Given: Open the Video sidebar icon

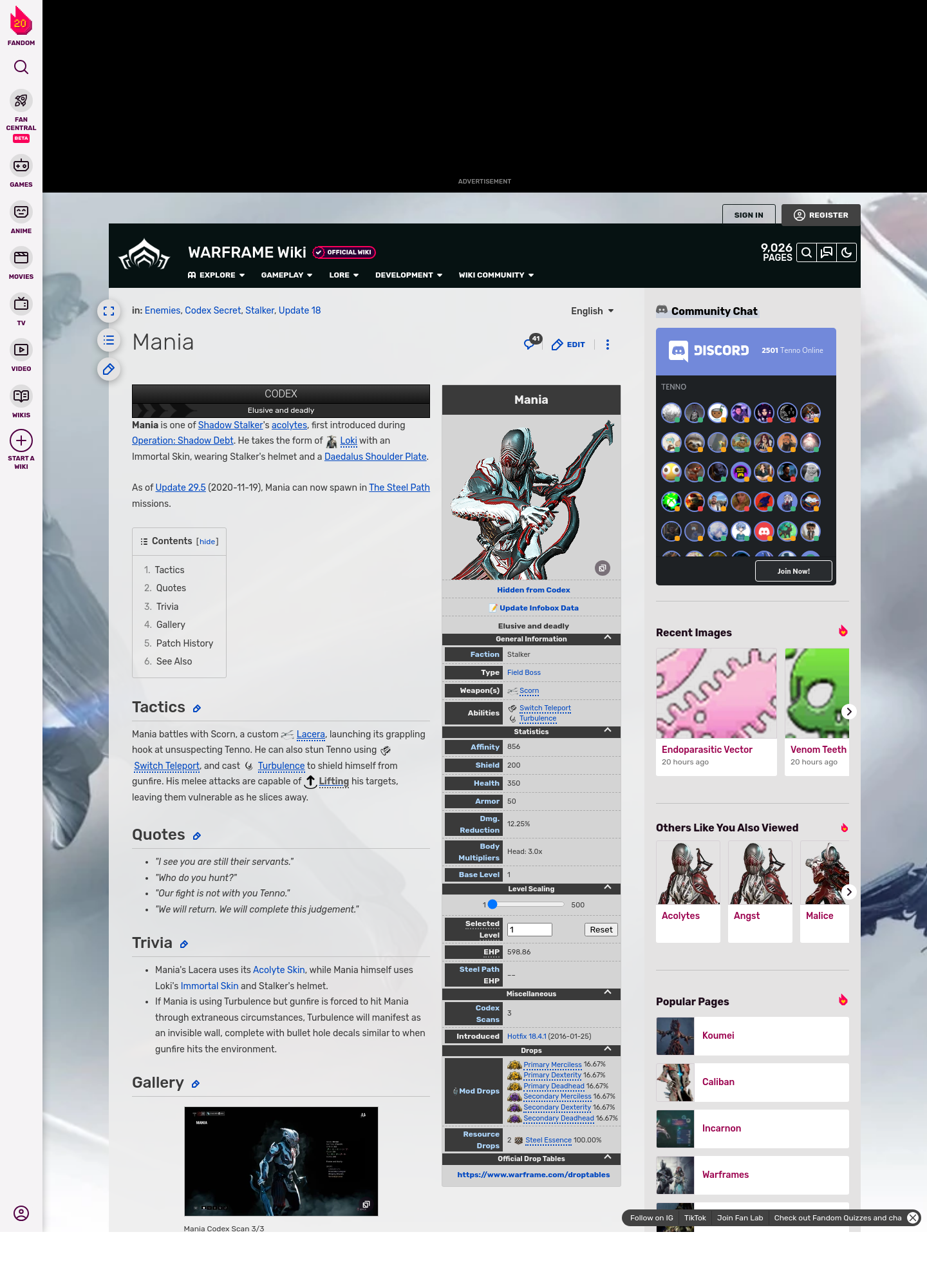Looking at the screenshot, I should pos(21,350).
